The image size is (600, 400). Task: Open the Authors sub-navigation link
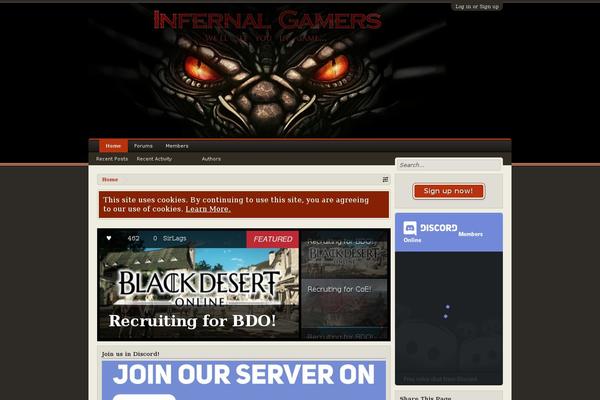pyautogui.click(x=211, y=159)
